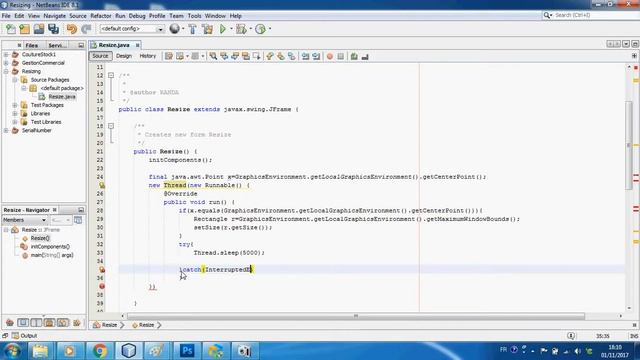Click the Redo toolbar icon
The image size is (640, 360).
(86, 29)
